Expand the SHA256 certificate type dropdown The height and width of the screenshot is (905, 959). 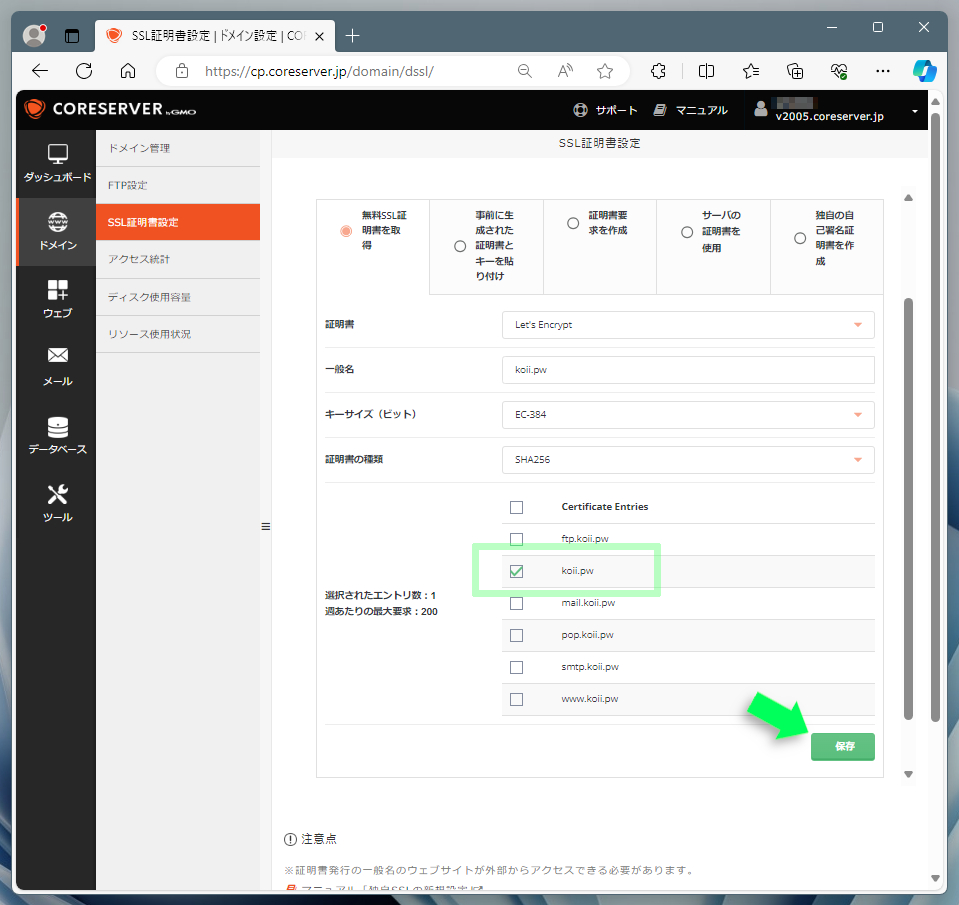click(x=688, y=459)
